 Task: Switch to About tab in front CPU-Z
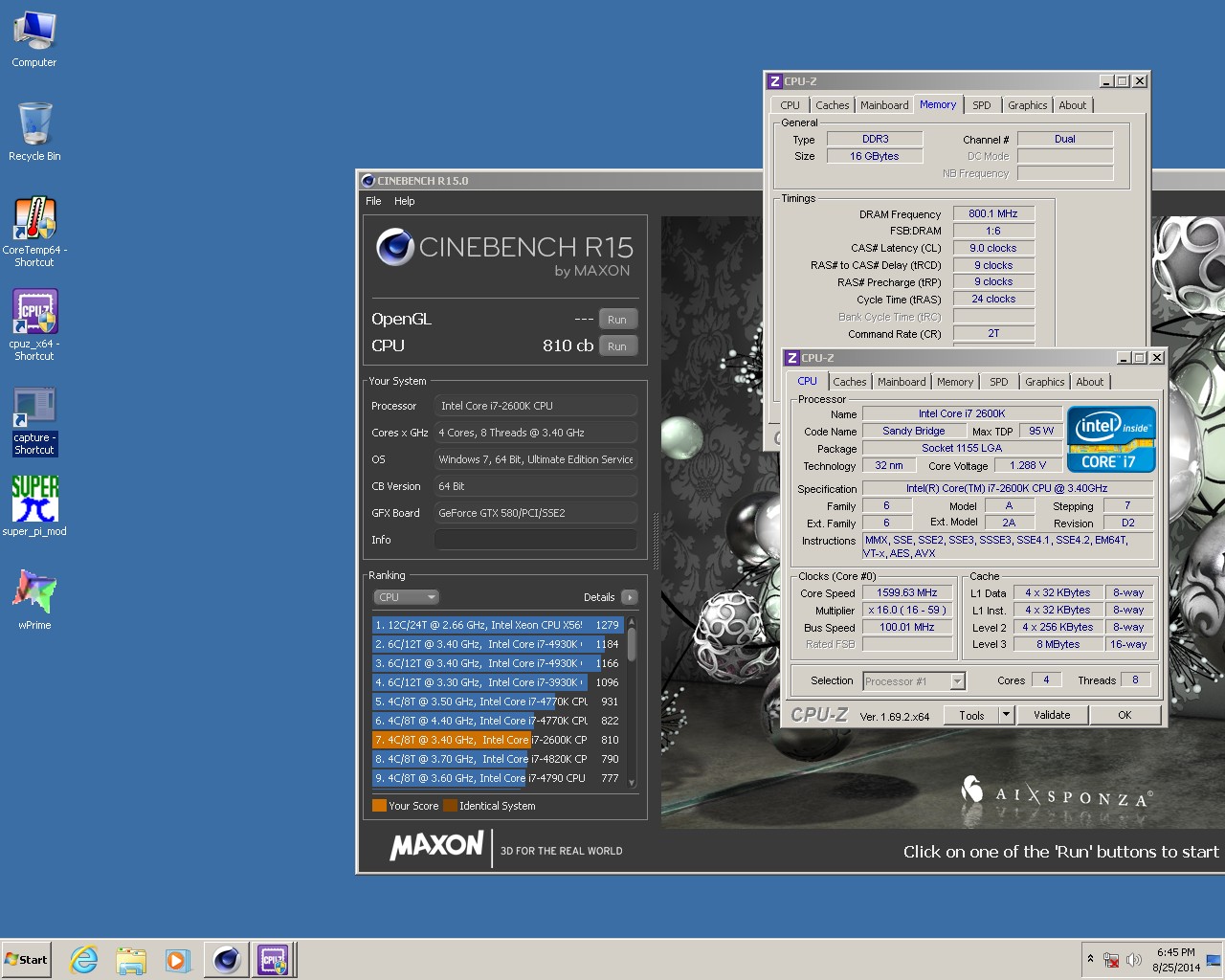point(1090,382)
